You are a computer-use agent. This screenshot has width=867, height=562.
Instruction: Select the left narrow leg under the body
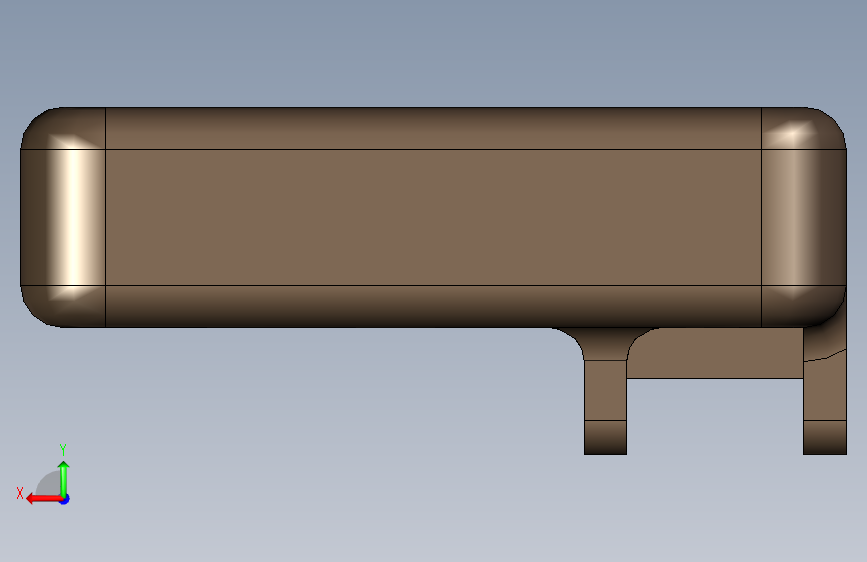point(605,391)
